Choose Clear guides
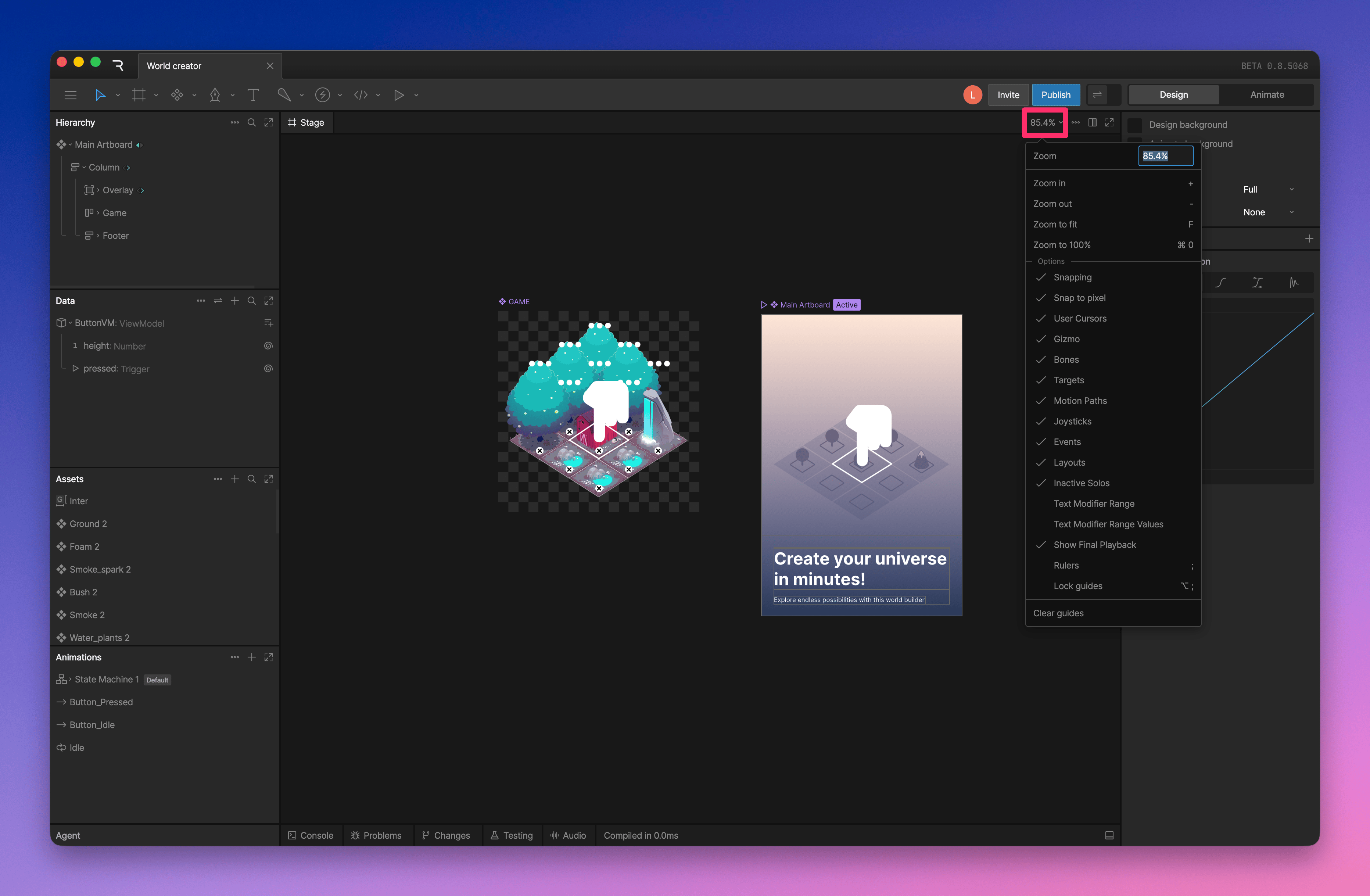Screen dimensions: 1370x896 (1113, 613)
